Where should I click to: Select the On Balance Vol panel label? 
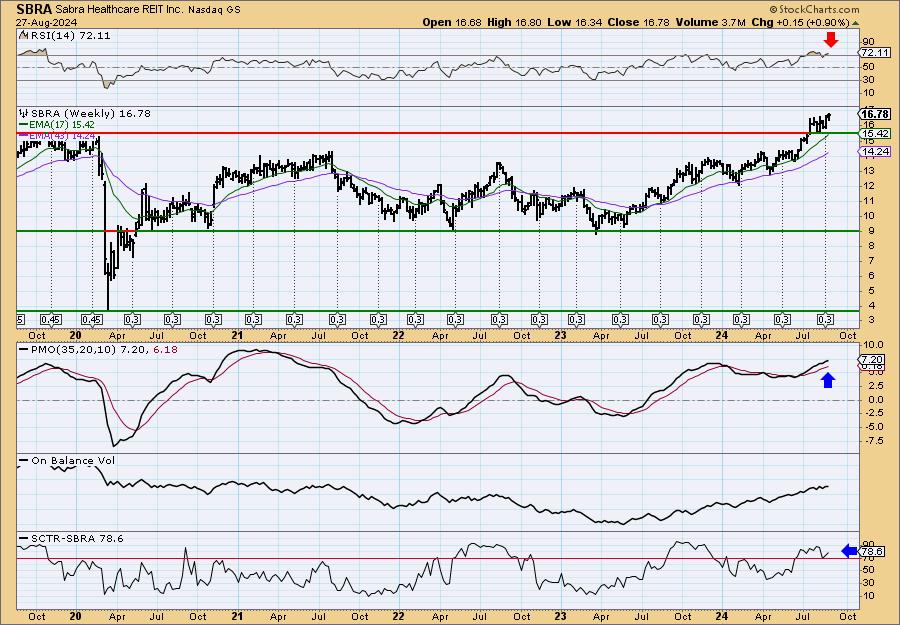(73, 461)
